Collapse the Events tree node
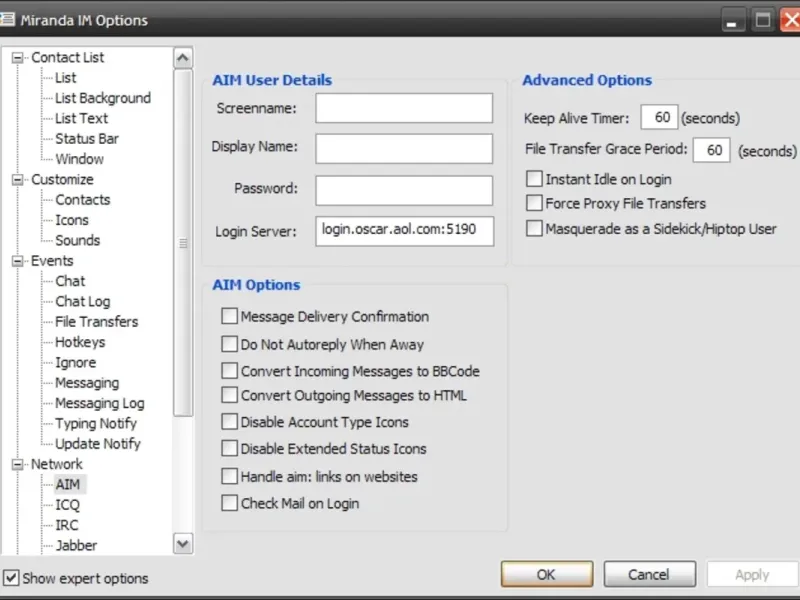Screen dimensions: 800x600 (17, 261)
